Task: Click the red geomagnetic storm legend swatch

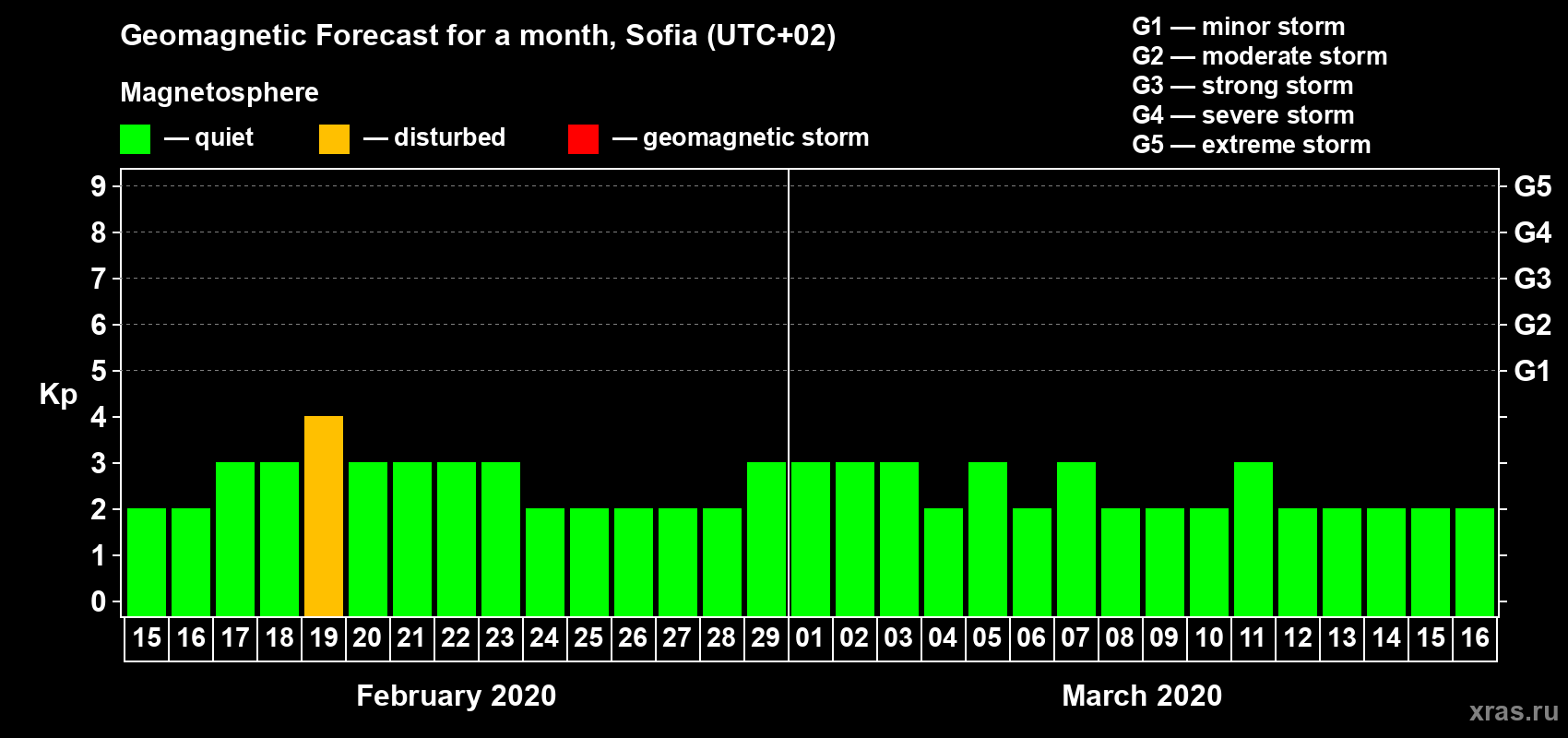Action: pyautogui.click(x=583, y=139)
